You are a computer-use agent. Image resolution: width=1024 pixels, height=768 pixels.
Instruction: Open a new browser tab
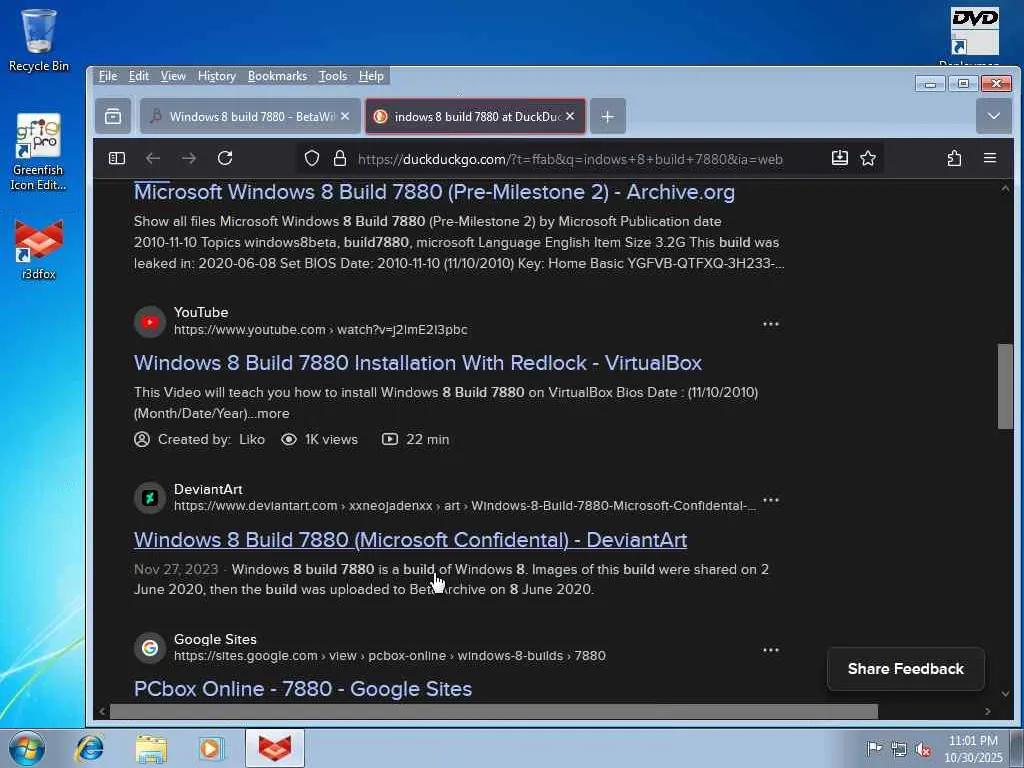(607, 116)
